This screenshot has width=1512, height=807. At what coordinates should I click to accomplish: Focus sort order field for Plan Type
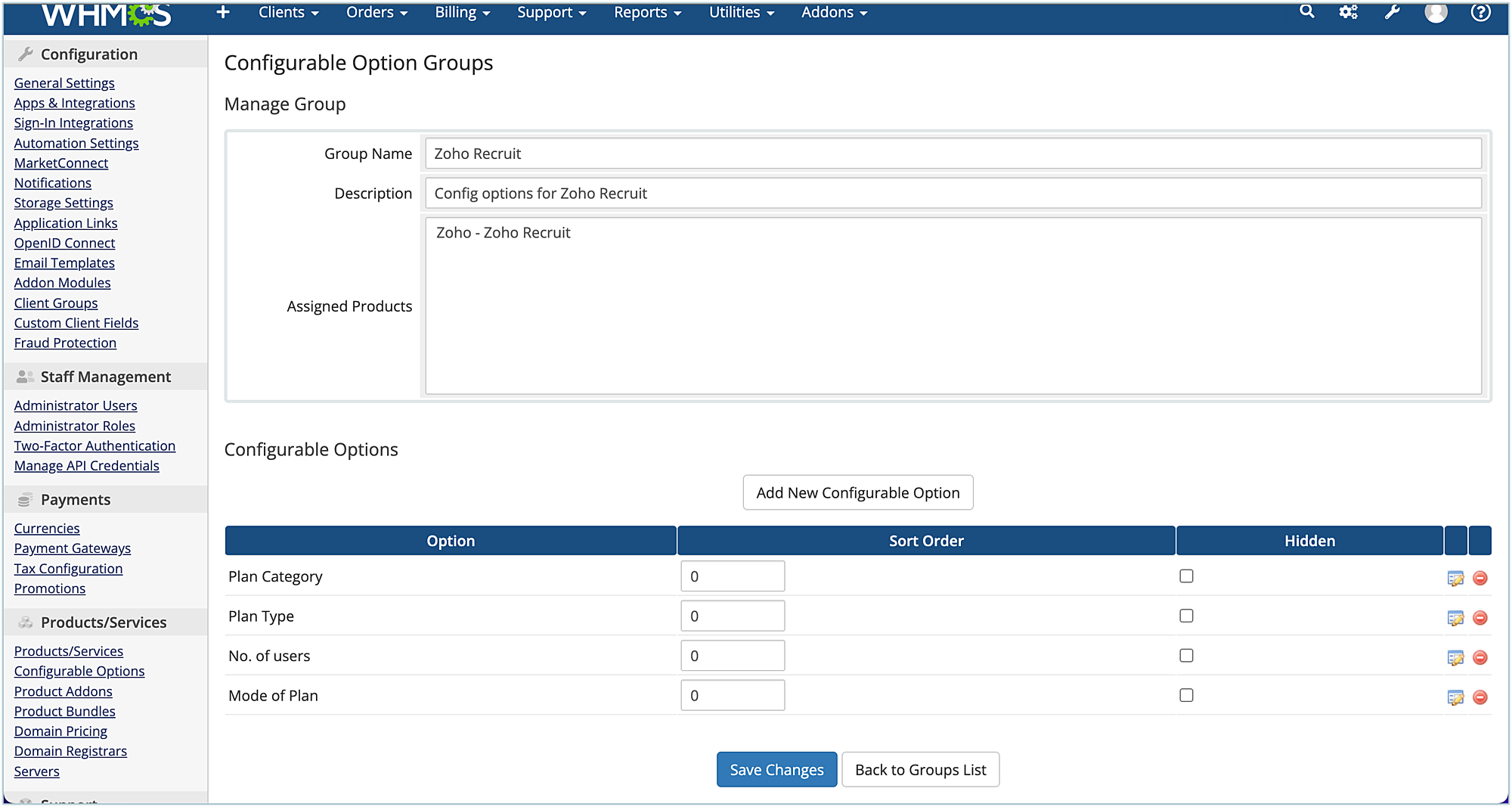[733, 616]
